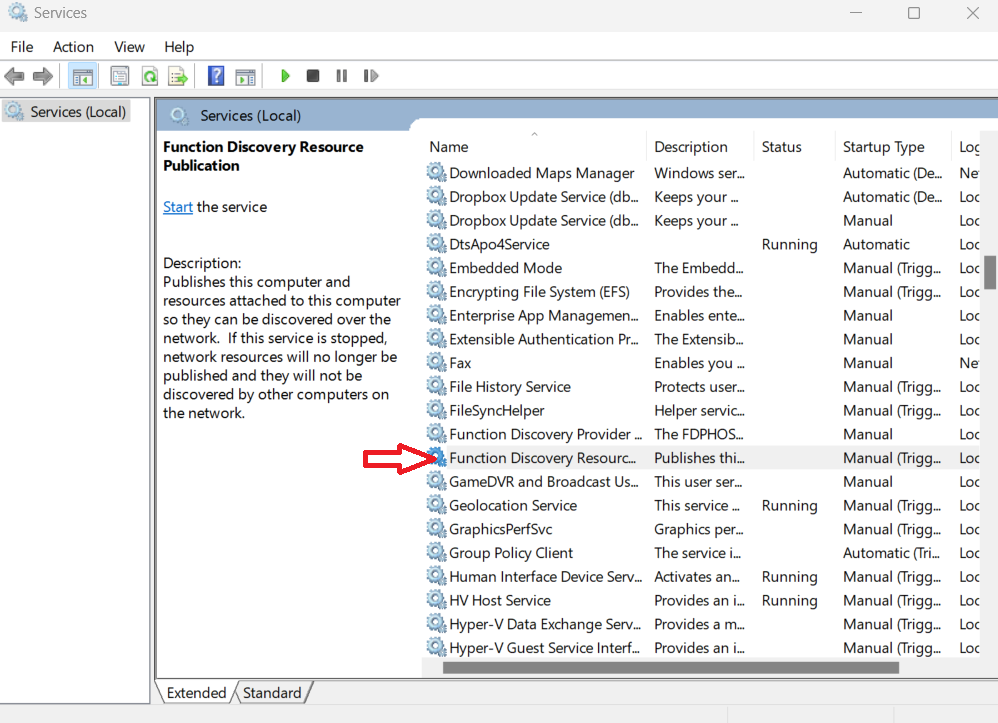Open Properties from the toolbar
This screenshot has width=998, height=723.
[120, 76]
